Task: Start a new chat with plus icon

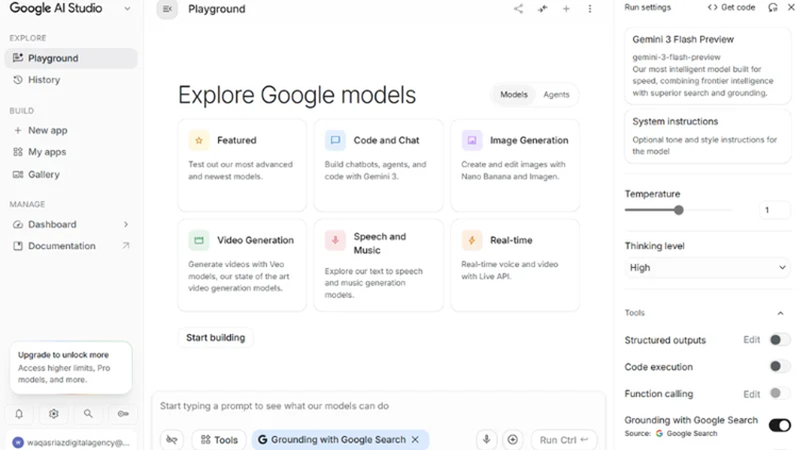Action: 566,9
